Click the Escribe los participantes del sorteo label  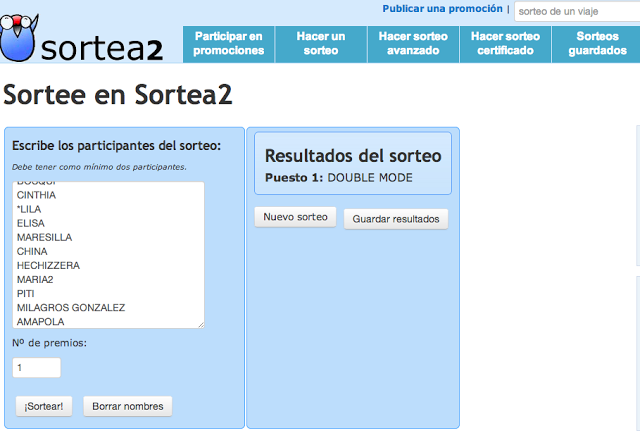(x=116, y=146)
